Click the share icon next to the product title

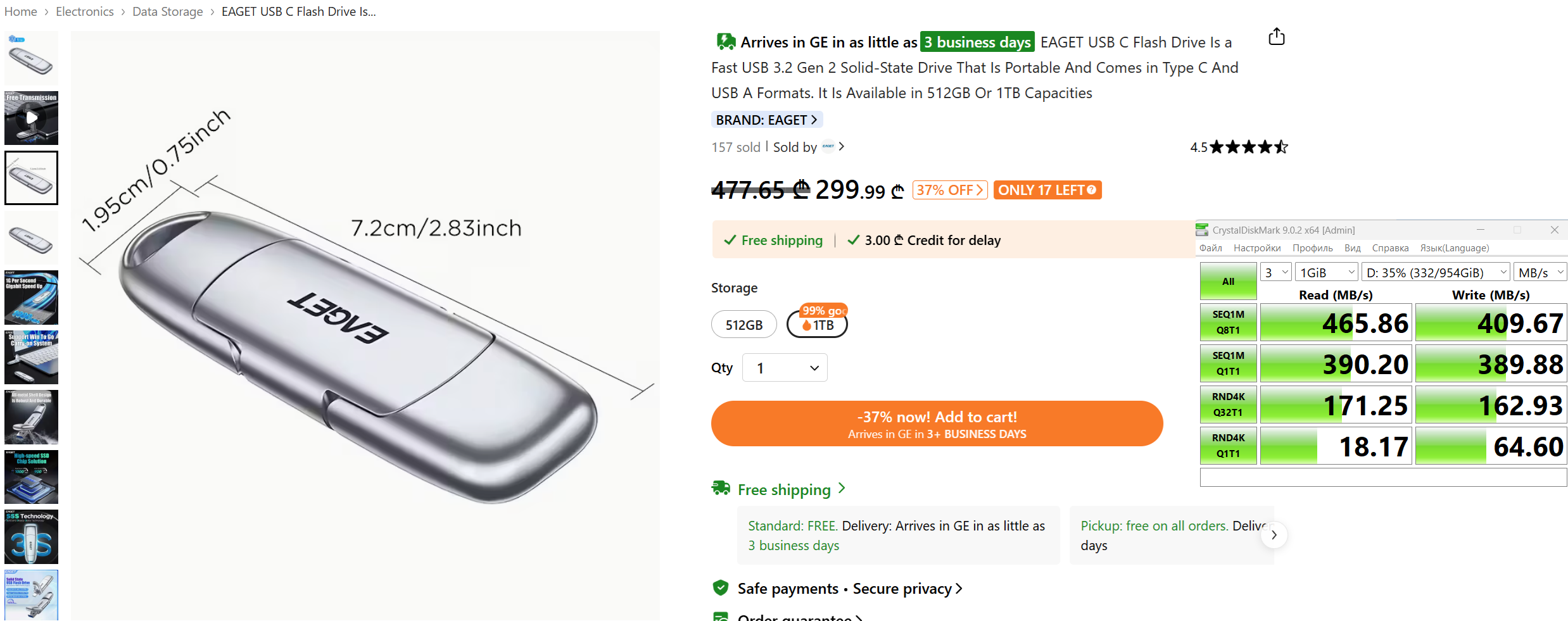(1276, 37)
